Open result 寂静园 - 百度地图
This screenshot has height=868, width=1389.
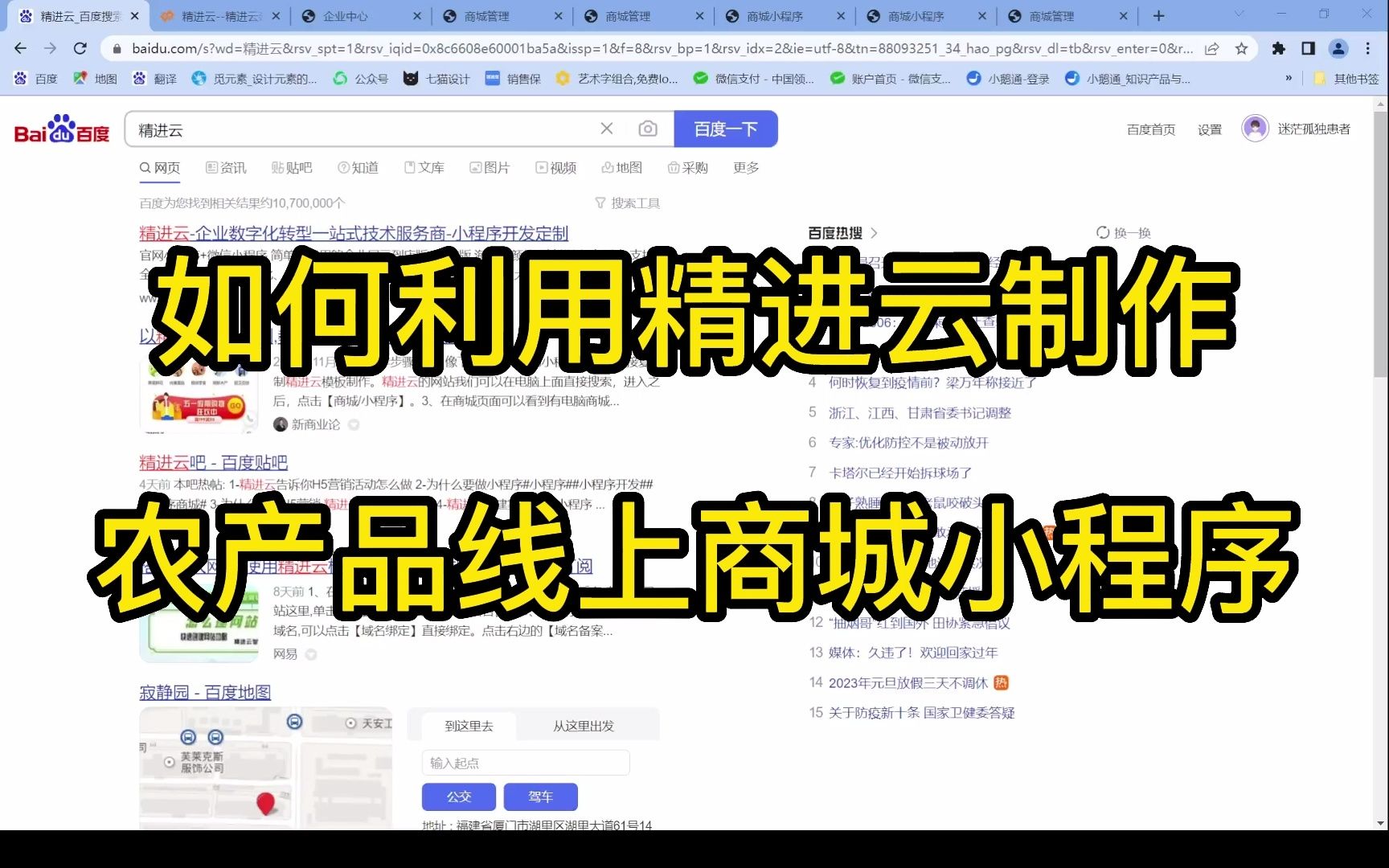pos(205,692)
